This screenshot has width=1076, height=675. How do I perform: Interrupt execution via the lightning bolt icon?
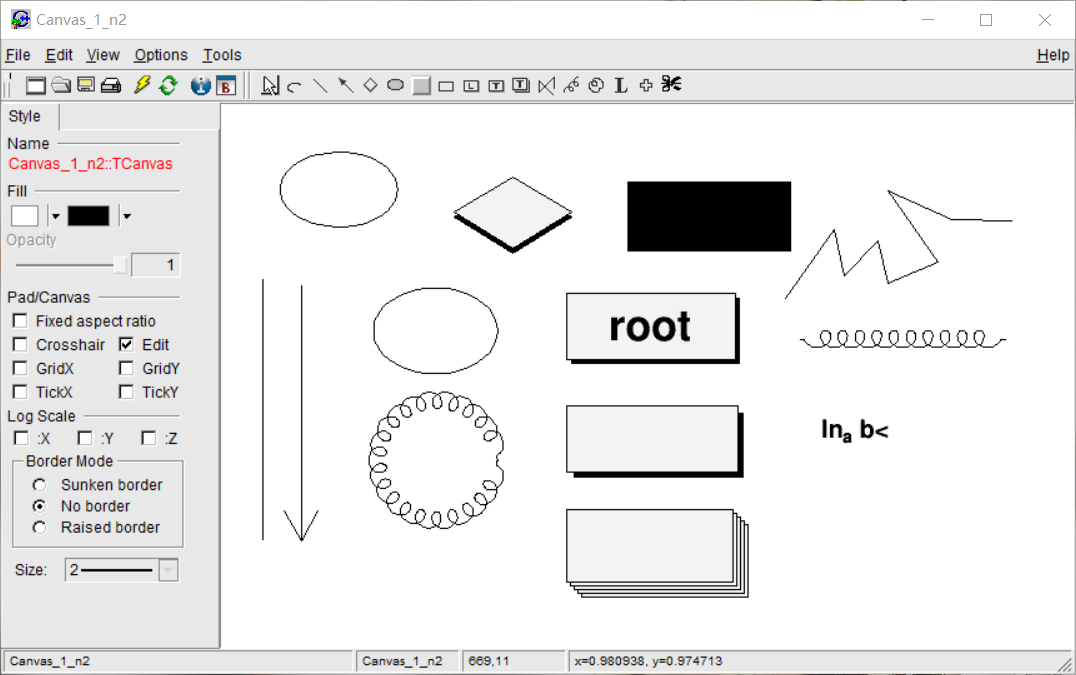click(x=141, y=85)
